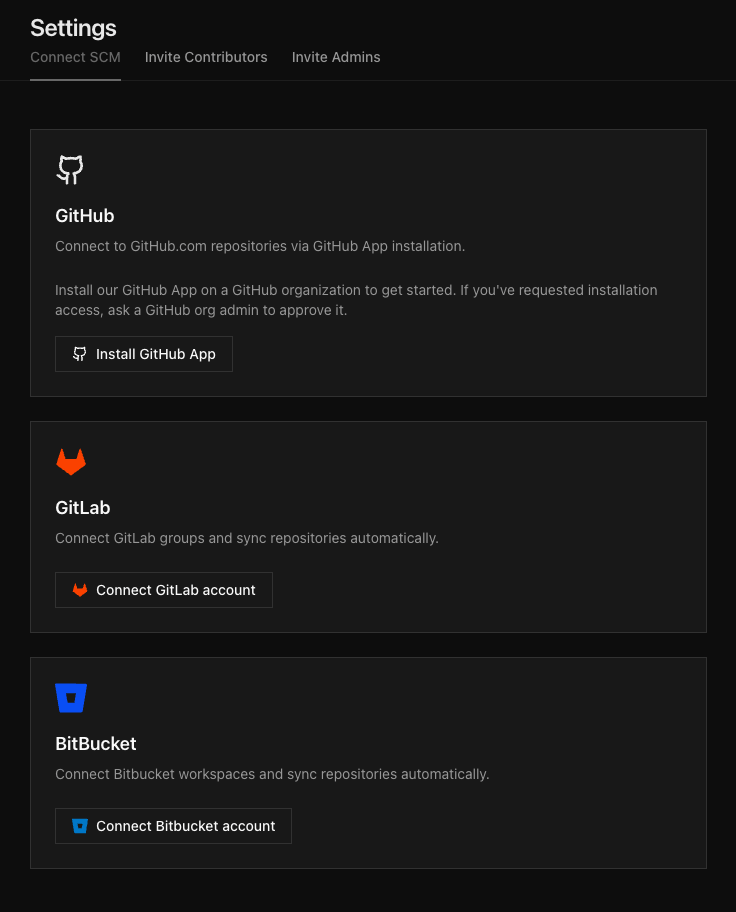The image size is (736, 912).
Task: Select the GitHub card heading
Action: [x=85, y=216]
